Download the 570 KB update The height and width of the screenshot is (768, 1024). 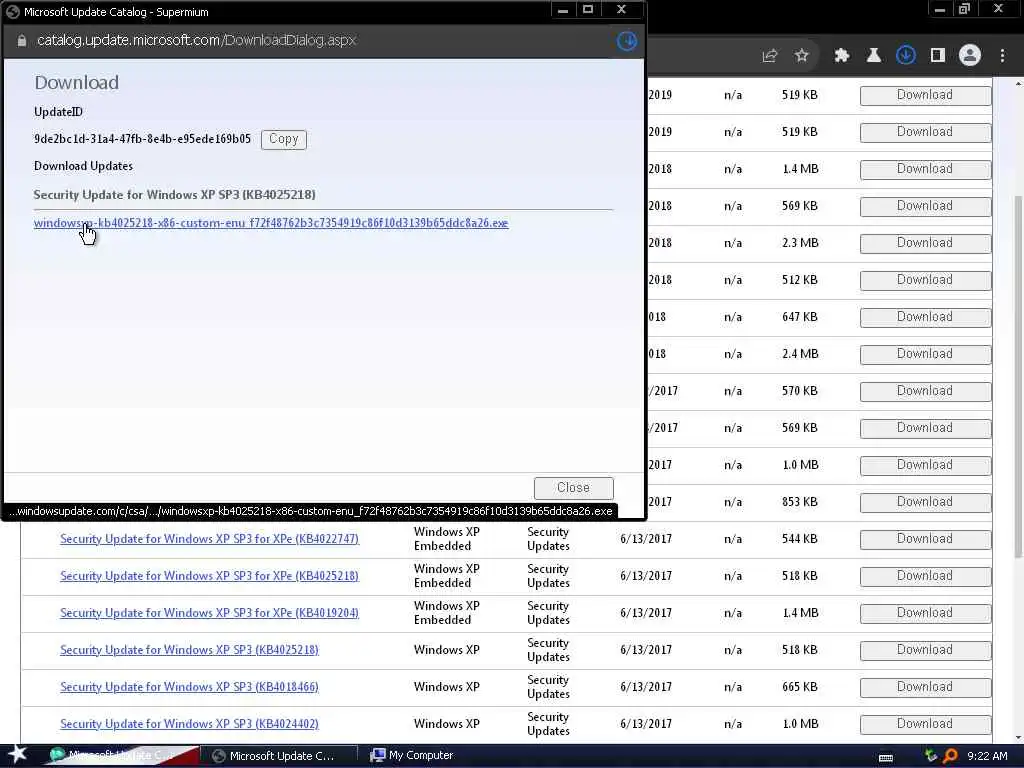(925, 391)
